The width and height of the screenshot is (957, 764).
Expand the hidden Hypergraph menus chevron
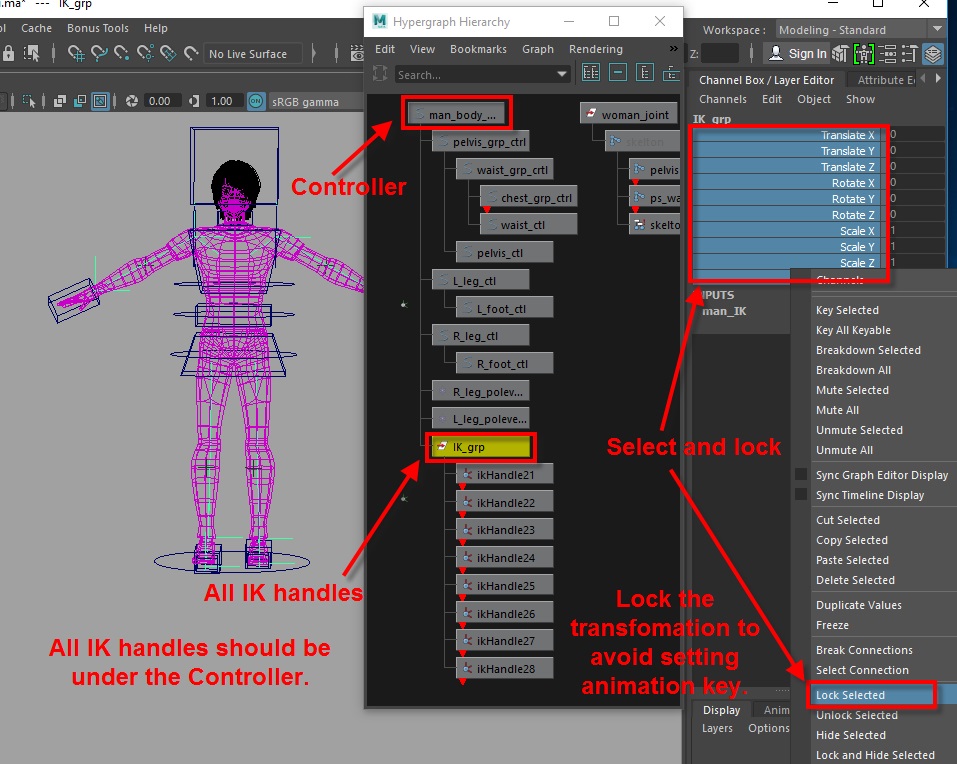673,49
